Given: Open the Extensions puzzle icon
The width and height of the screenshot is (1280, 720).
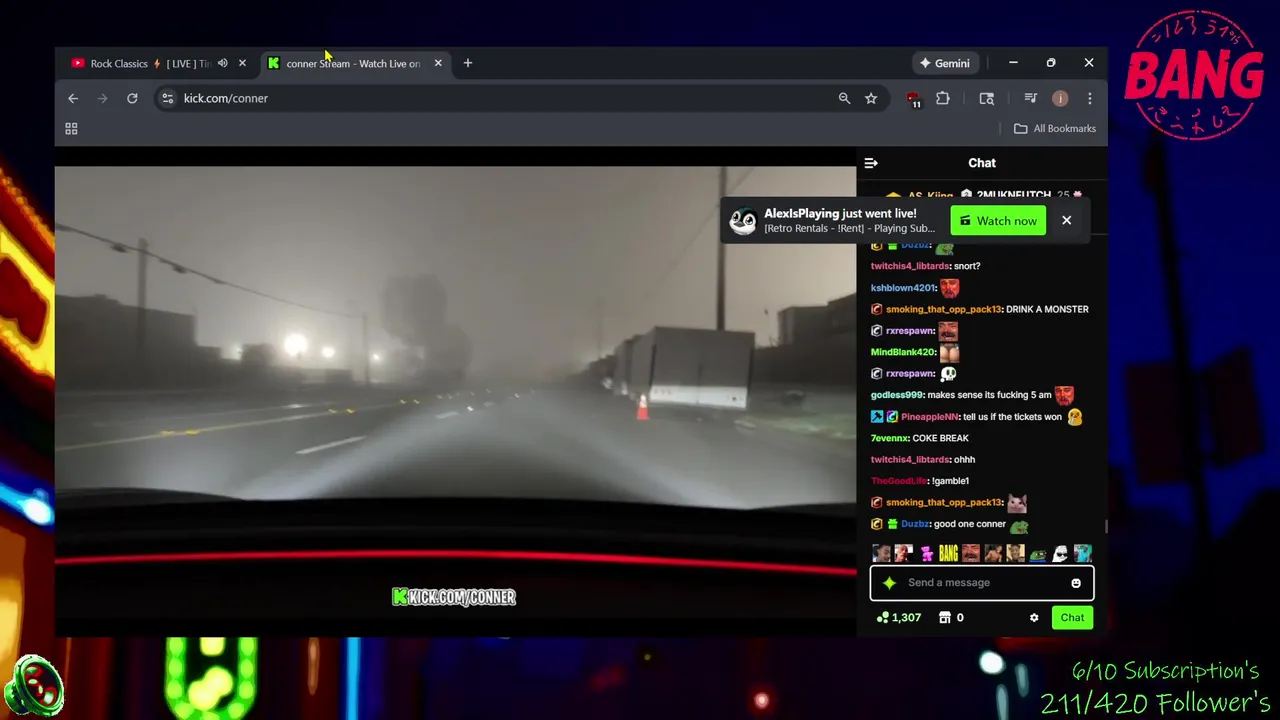Looking at the screenshot, I should [943, 98].
